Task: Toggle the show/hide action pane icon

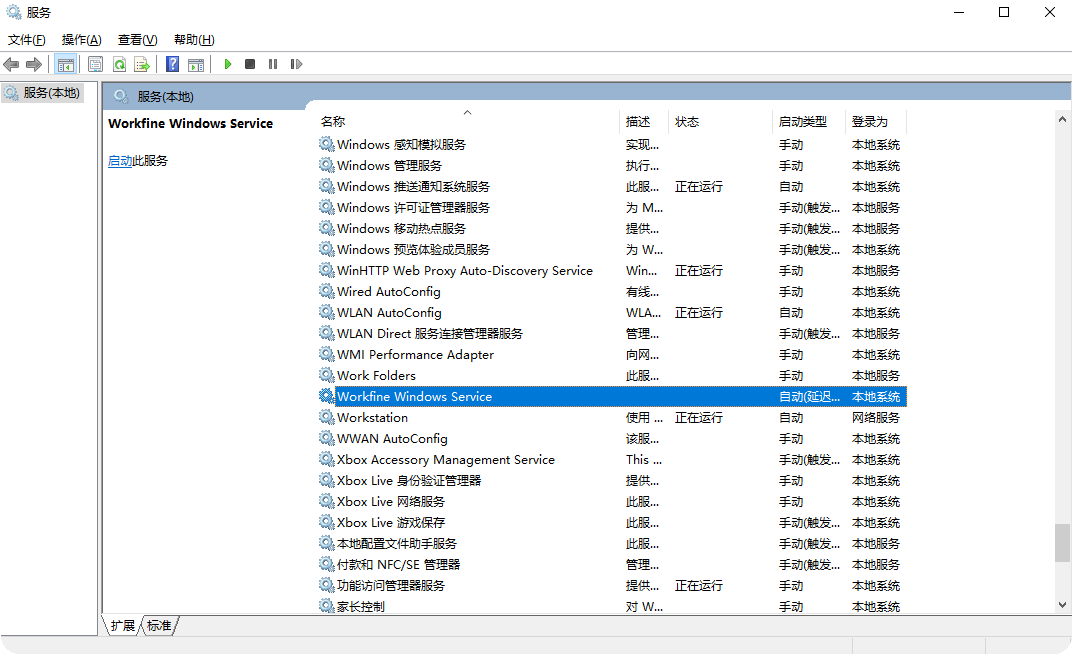Action: coord(196,64)
